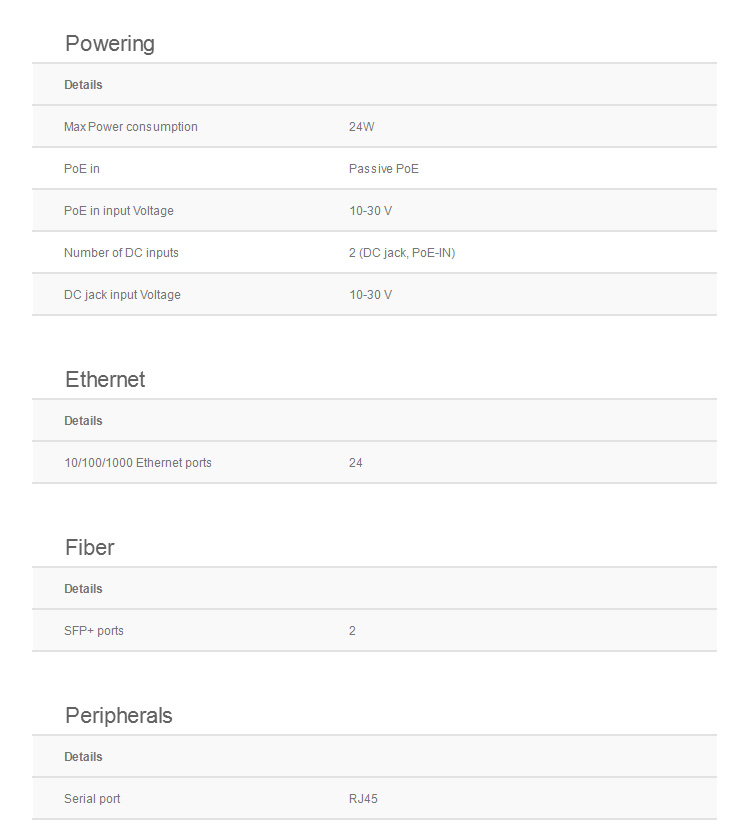Click the PoE in input Voltage label

coord(119,211)
